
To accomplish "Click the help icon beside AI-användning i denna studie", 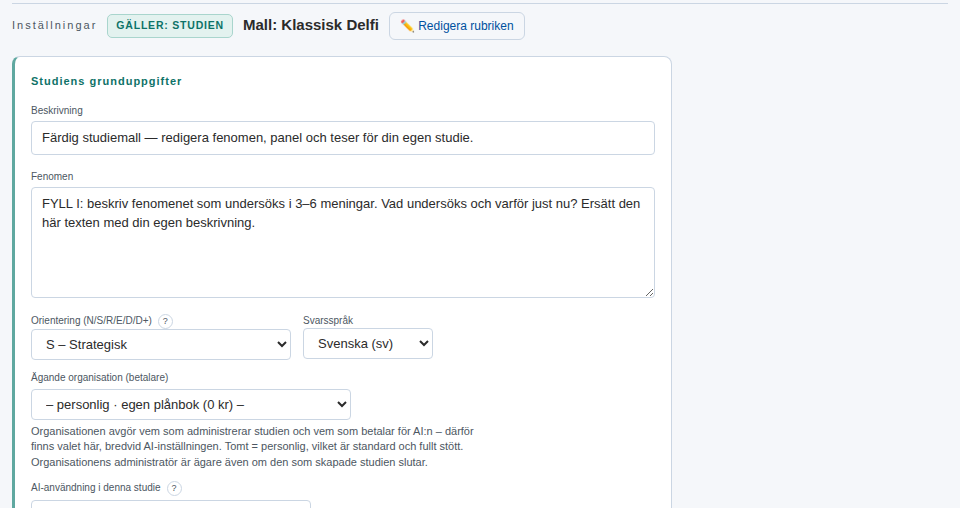I will point(174,488).
